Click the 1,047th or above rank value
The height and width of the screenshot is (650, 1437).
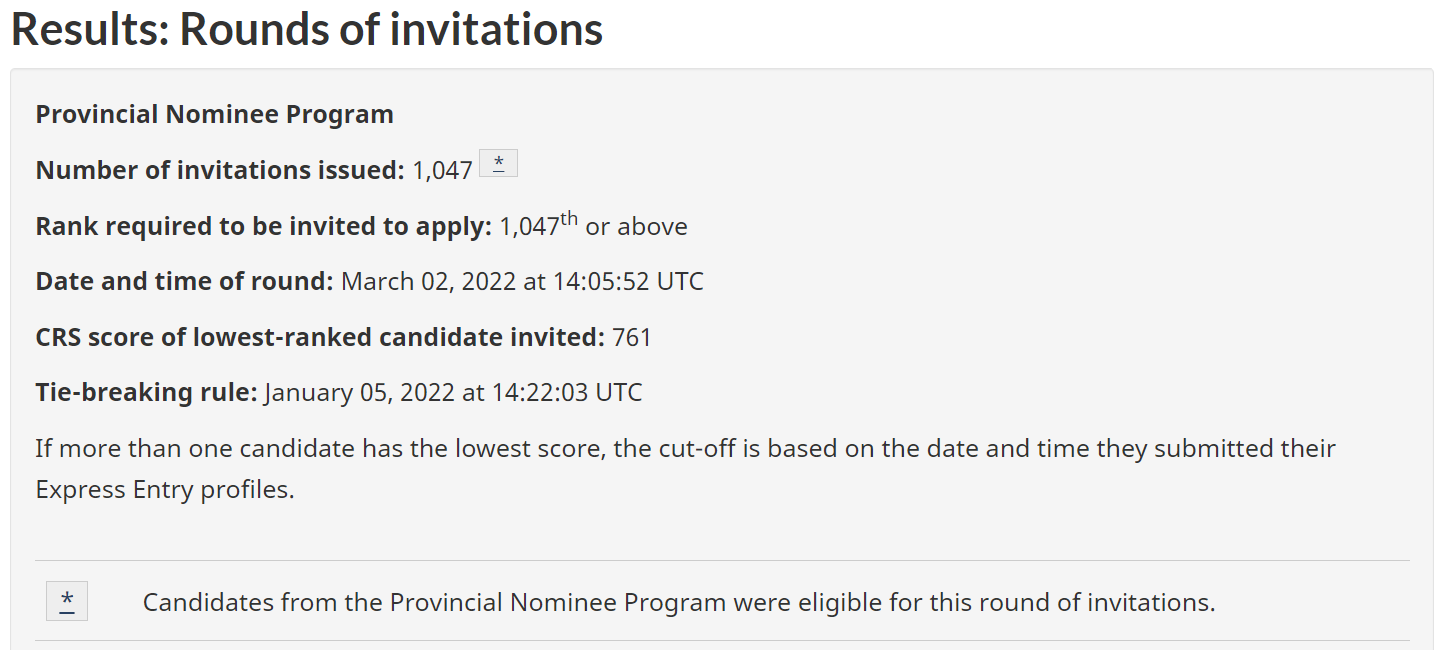click(594, 225)
